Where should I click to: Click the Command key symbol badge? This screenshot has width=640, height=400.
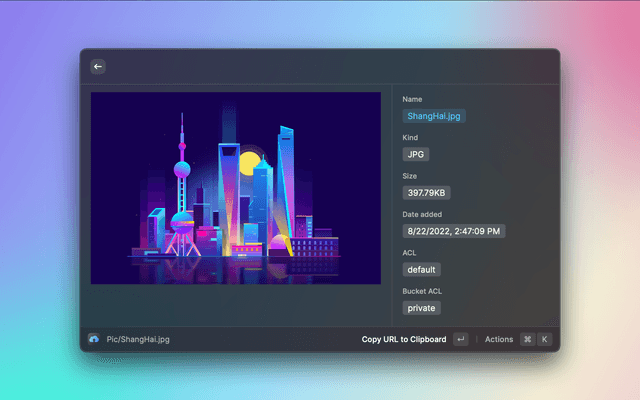pyautogui.click(x=527, y=339)
